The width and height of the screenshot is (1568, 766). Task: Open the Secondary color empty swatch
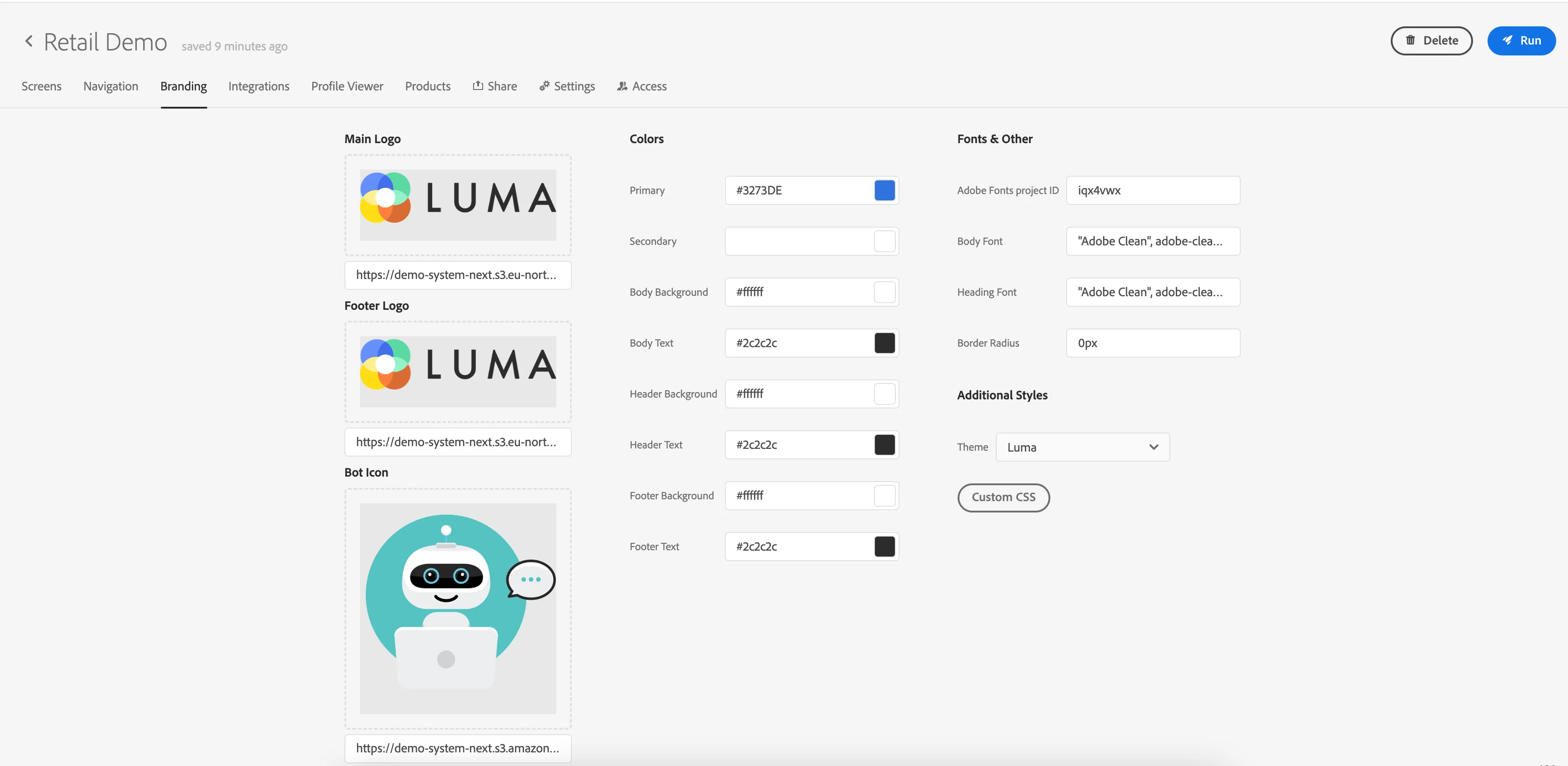884,242
